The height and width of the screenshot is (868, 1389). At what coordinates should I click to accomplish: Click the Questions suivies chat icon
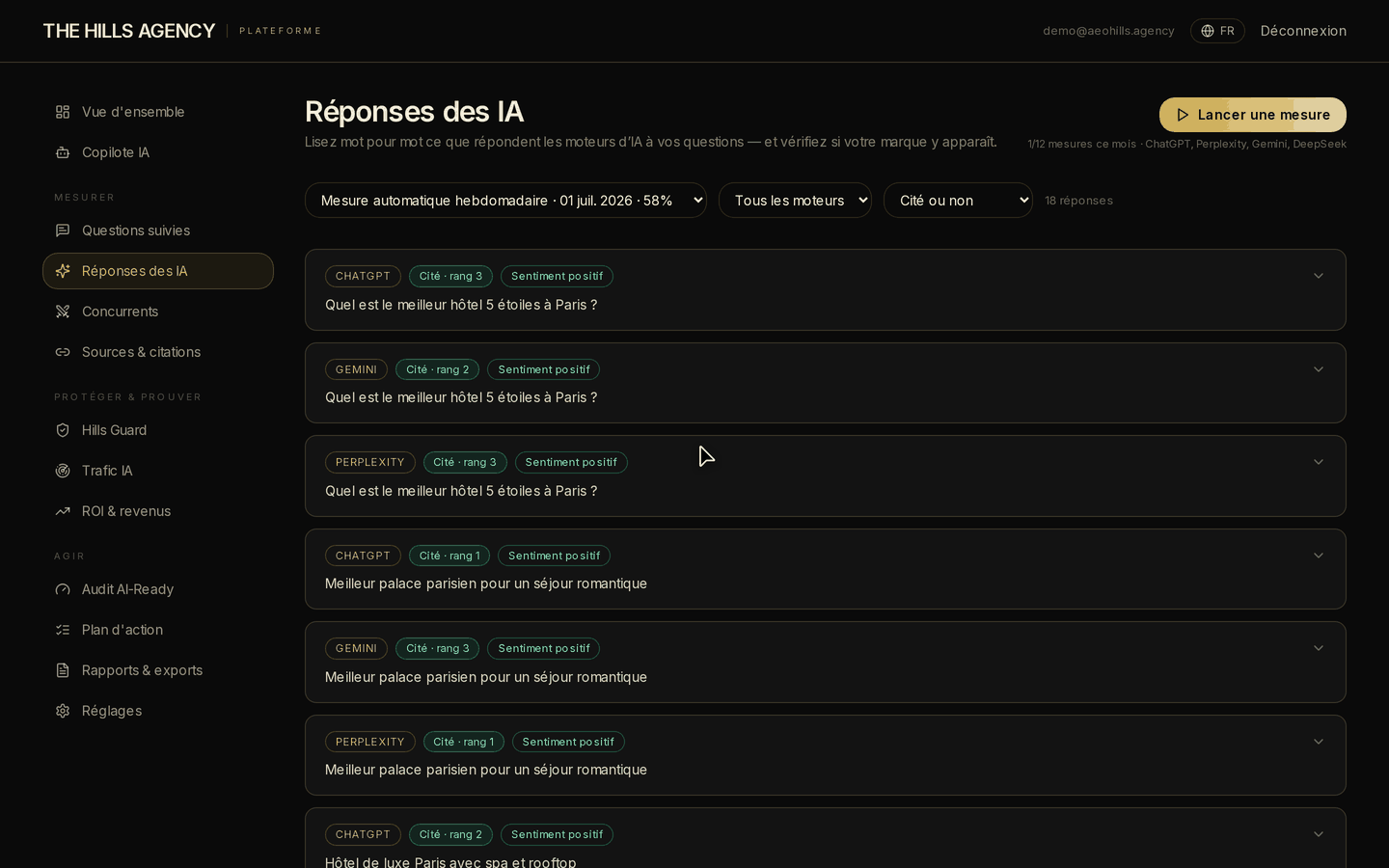[63, 231]
